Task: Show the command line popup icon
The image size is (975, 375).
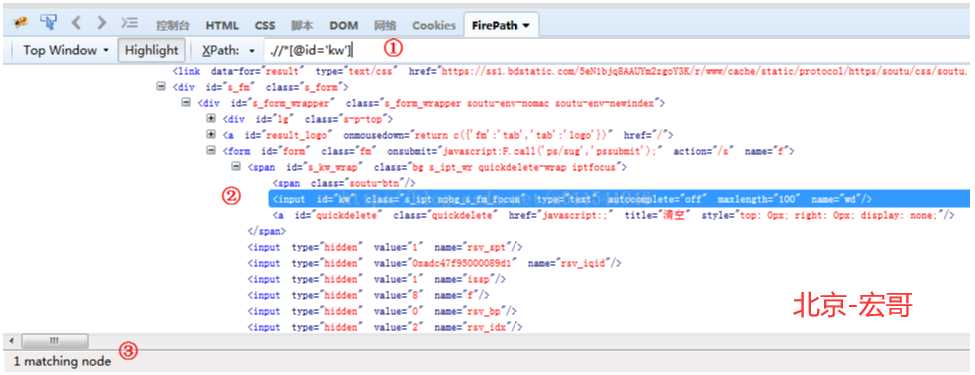Action: pos(129,24)
